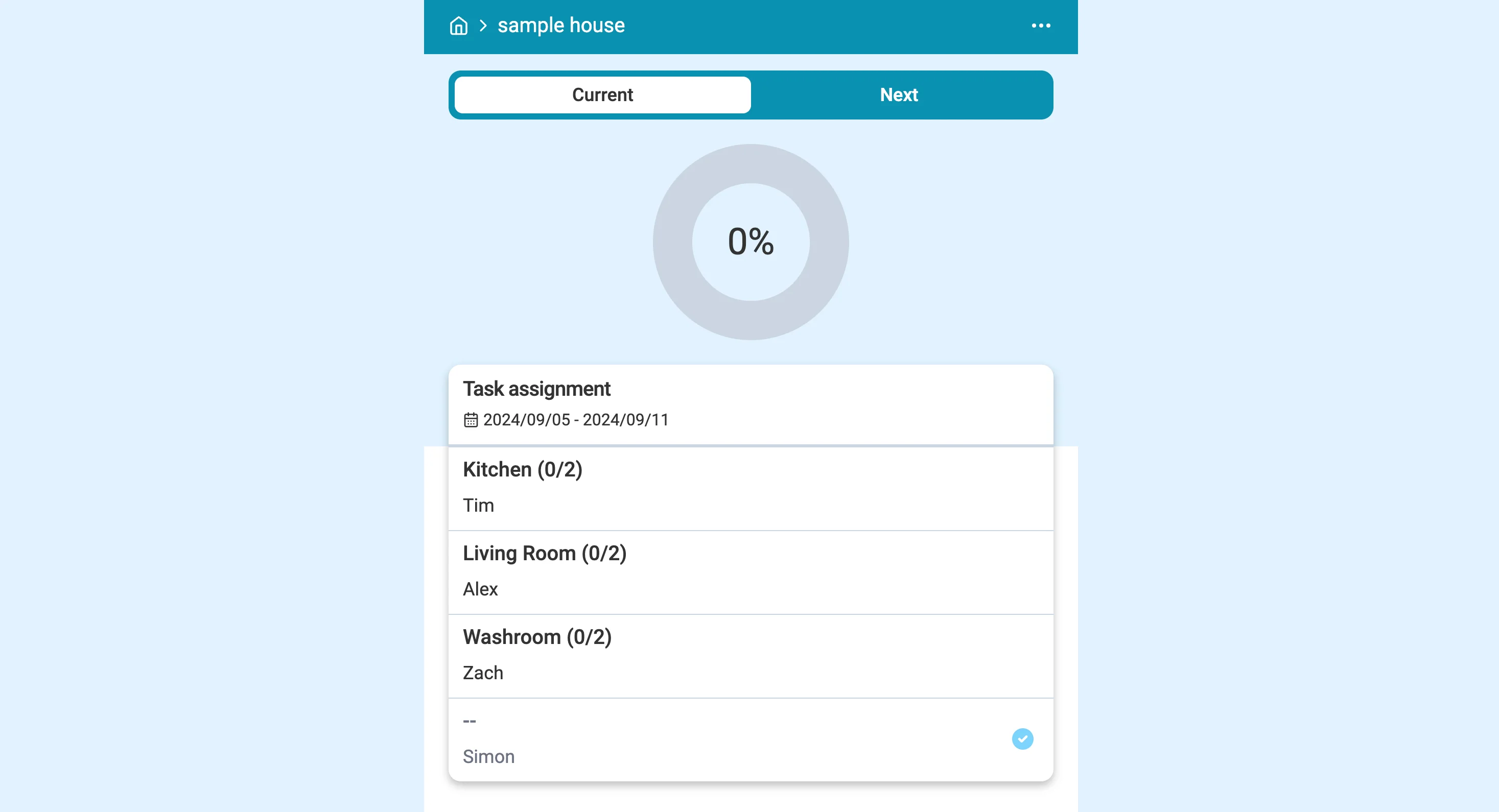1499x812 pixels.
Task: Click the calendar icon beside date range
Action: click(x=471, y=420)
